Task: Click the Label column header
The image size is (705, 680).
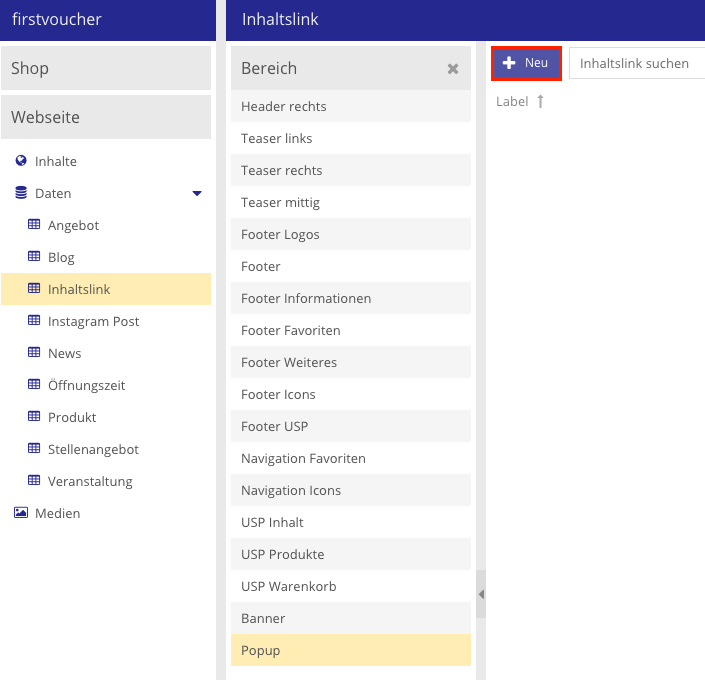Action: pyautogui.click(x=512, y=102)
